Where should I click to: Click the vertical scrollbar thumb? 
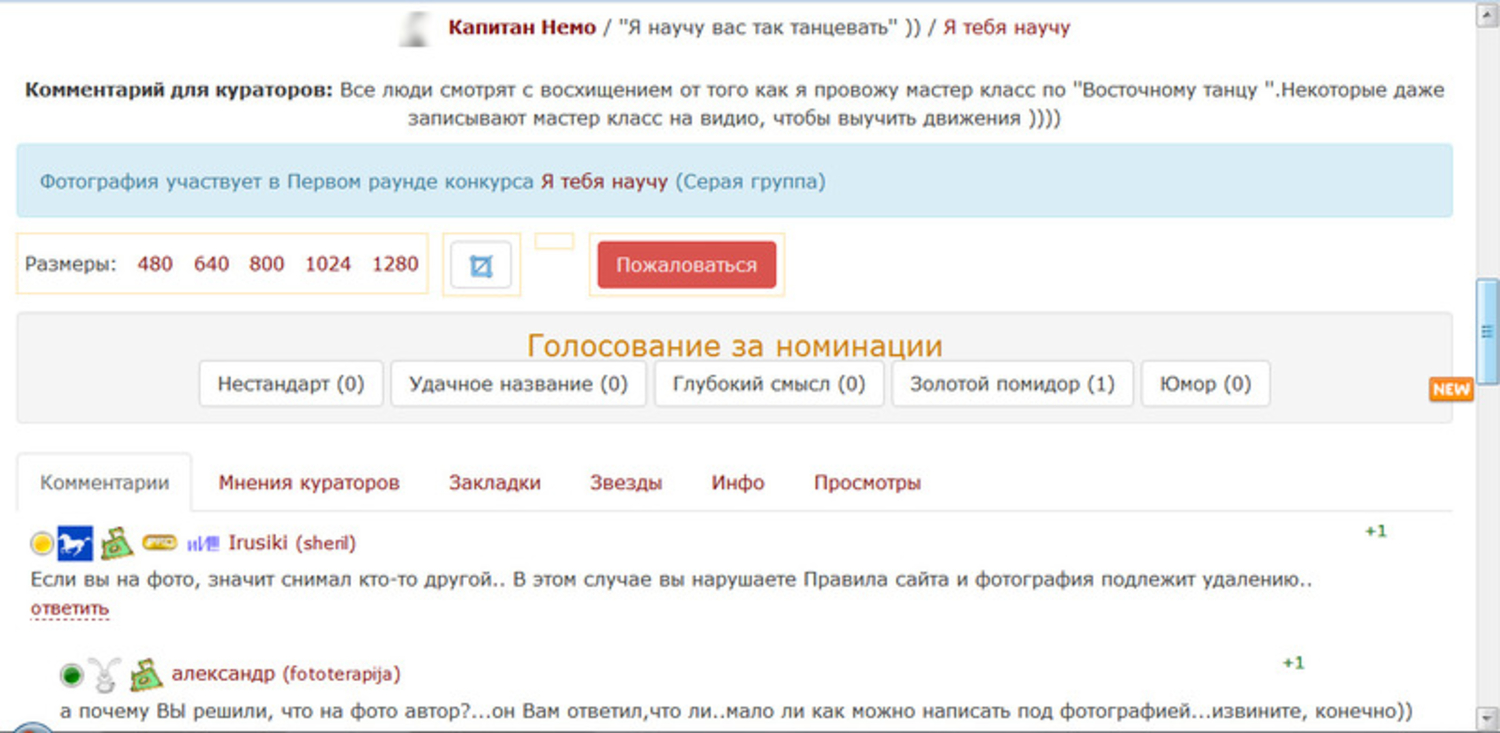pos(1488,331)
